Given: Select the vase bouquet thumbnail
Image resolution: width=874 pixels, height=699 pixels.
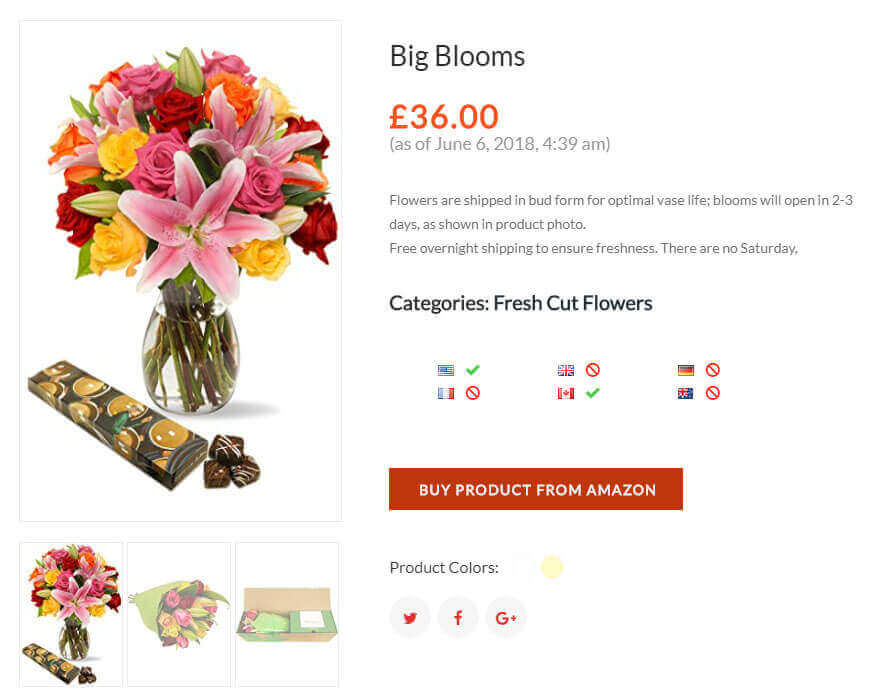Looking at the screenshot, I should point(71,614).
